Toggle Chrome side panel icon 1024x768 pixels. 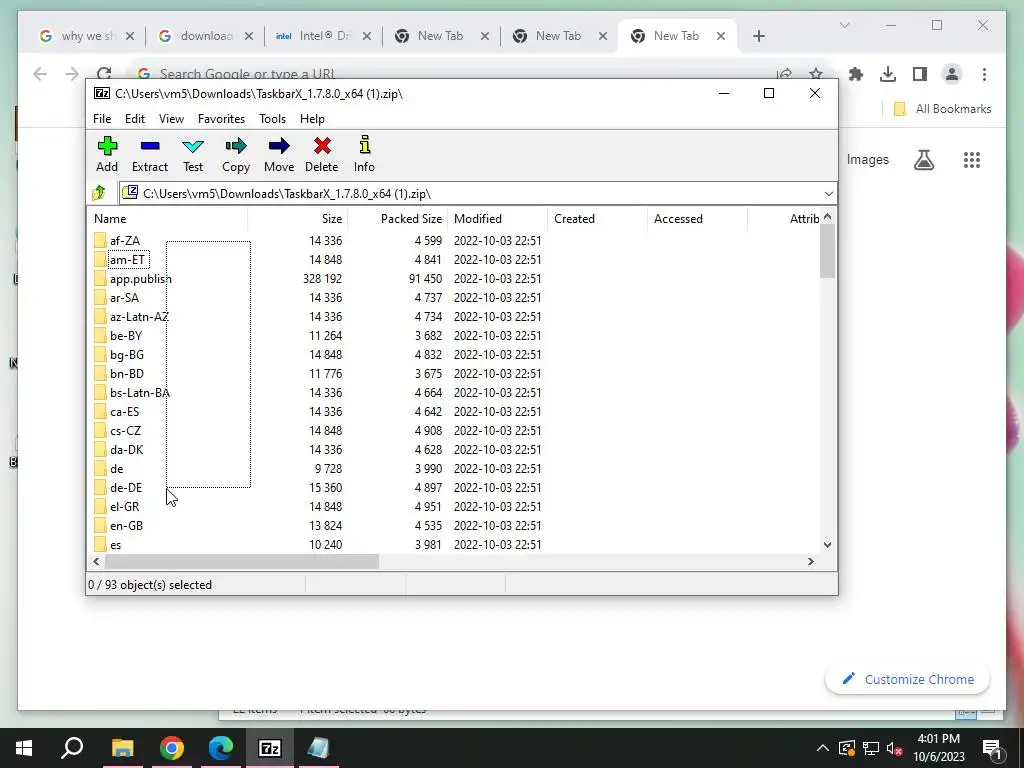(x=920, y=74)
